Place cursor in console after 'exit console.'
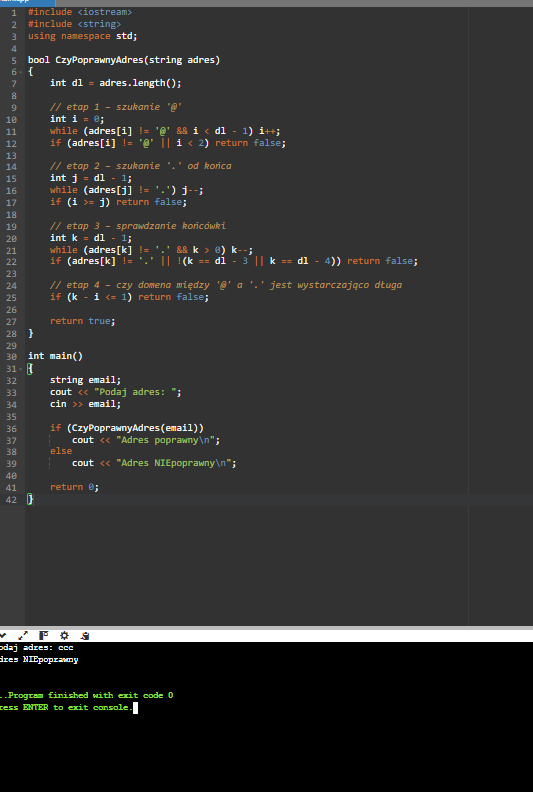 (x=135, y=708)
